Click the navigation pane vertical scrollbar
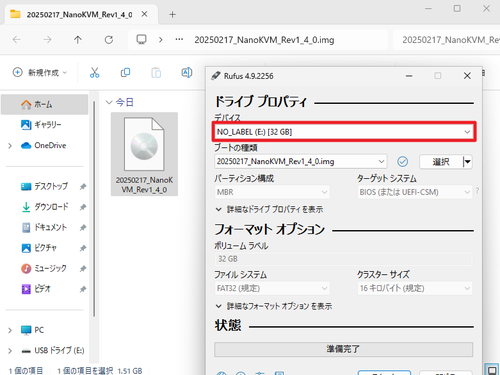Image resolution: width=500 pixels, height=375 pixels. 94,208
